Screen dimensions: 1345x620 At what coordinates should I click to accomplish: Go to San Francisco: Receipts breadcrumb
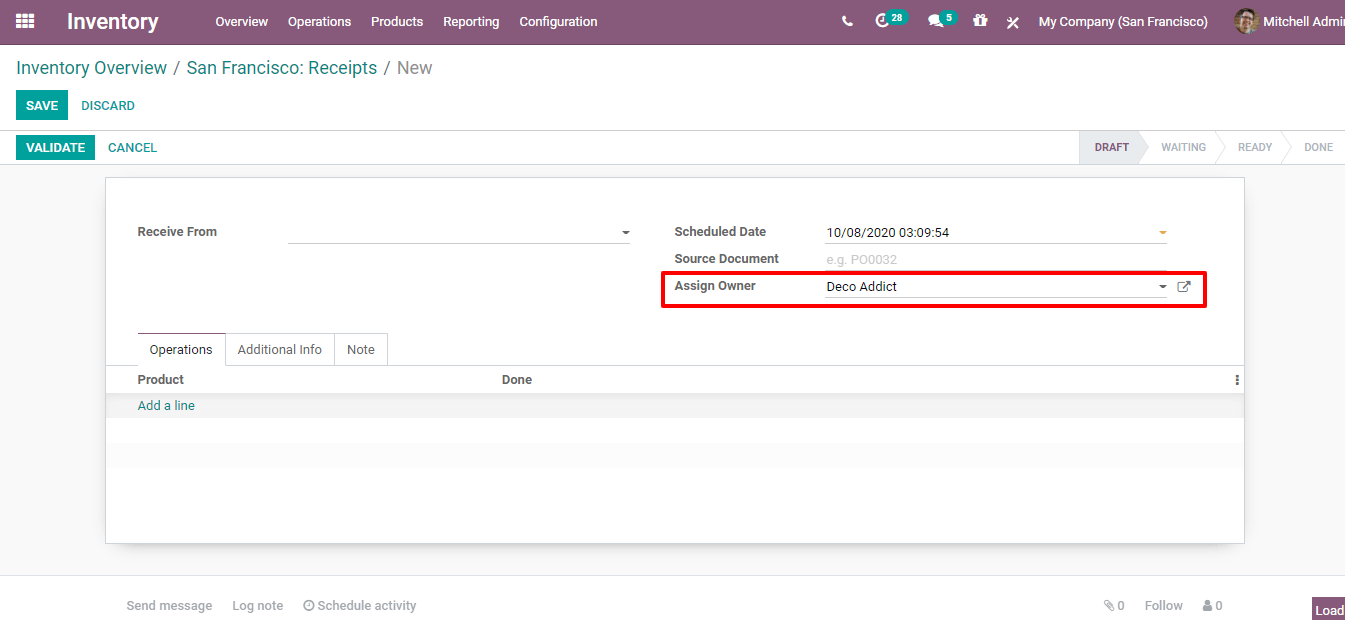282,68
